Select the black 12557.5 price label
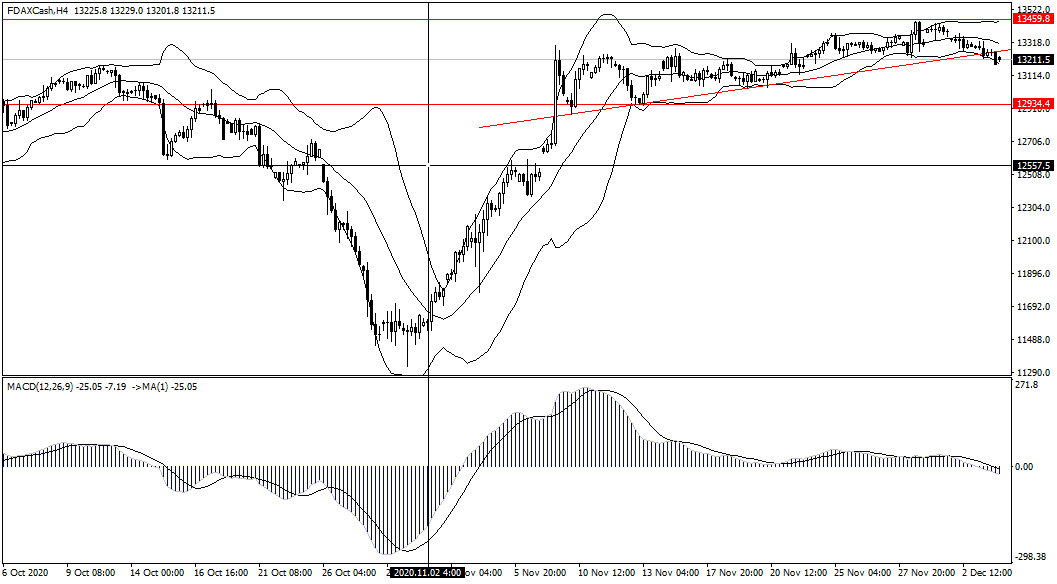 [1032, 166]
